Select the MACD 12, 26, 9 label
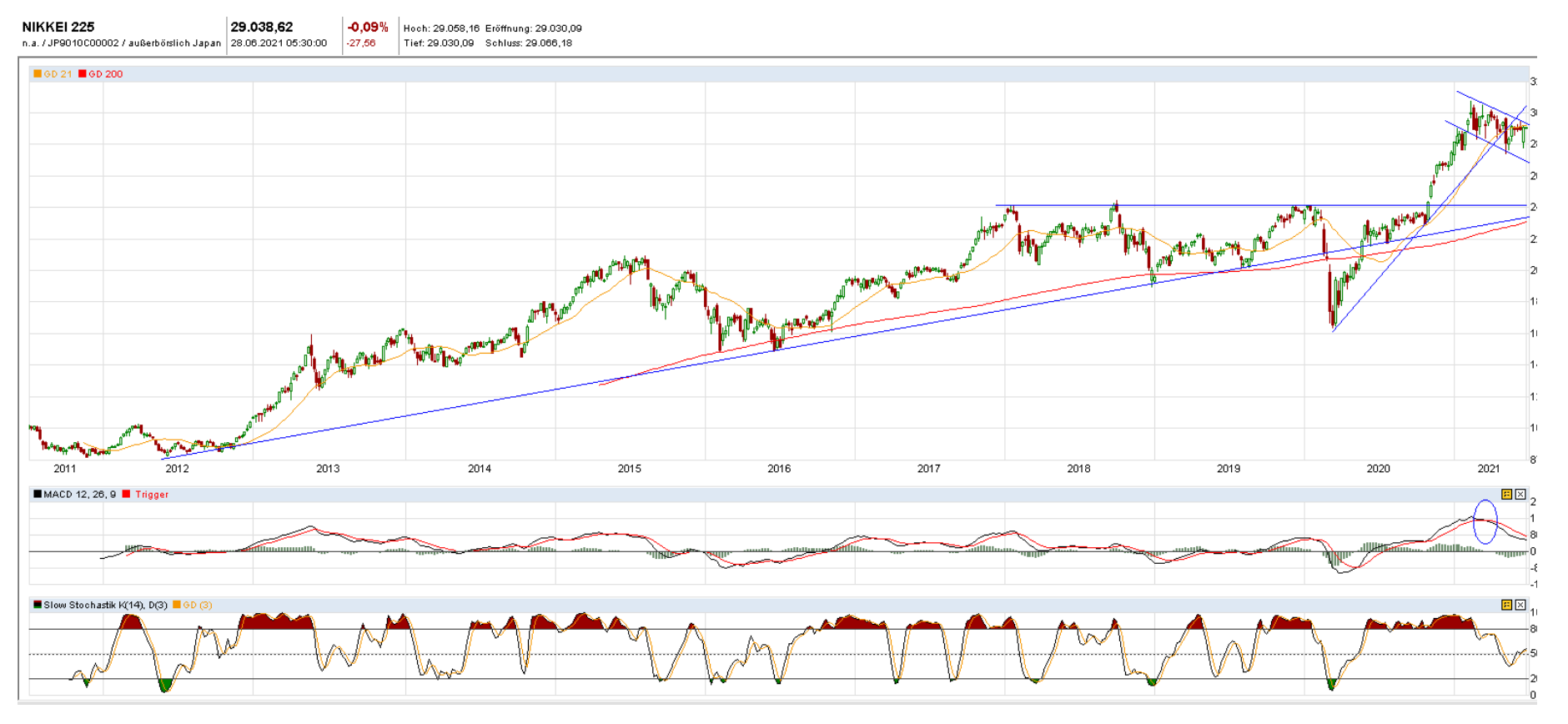This screenshot has width=1568, height=724. coord(80,495)
